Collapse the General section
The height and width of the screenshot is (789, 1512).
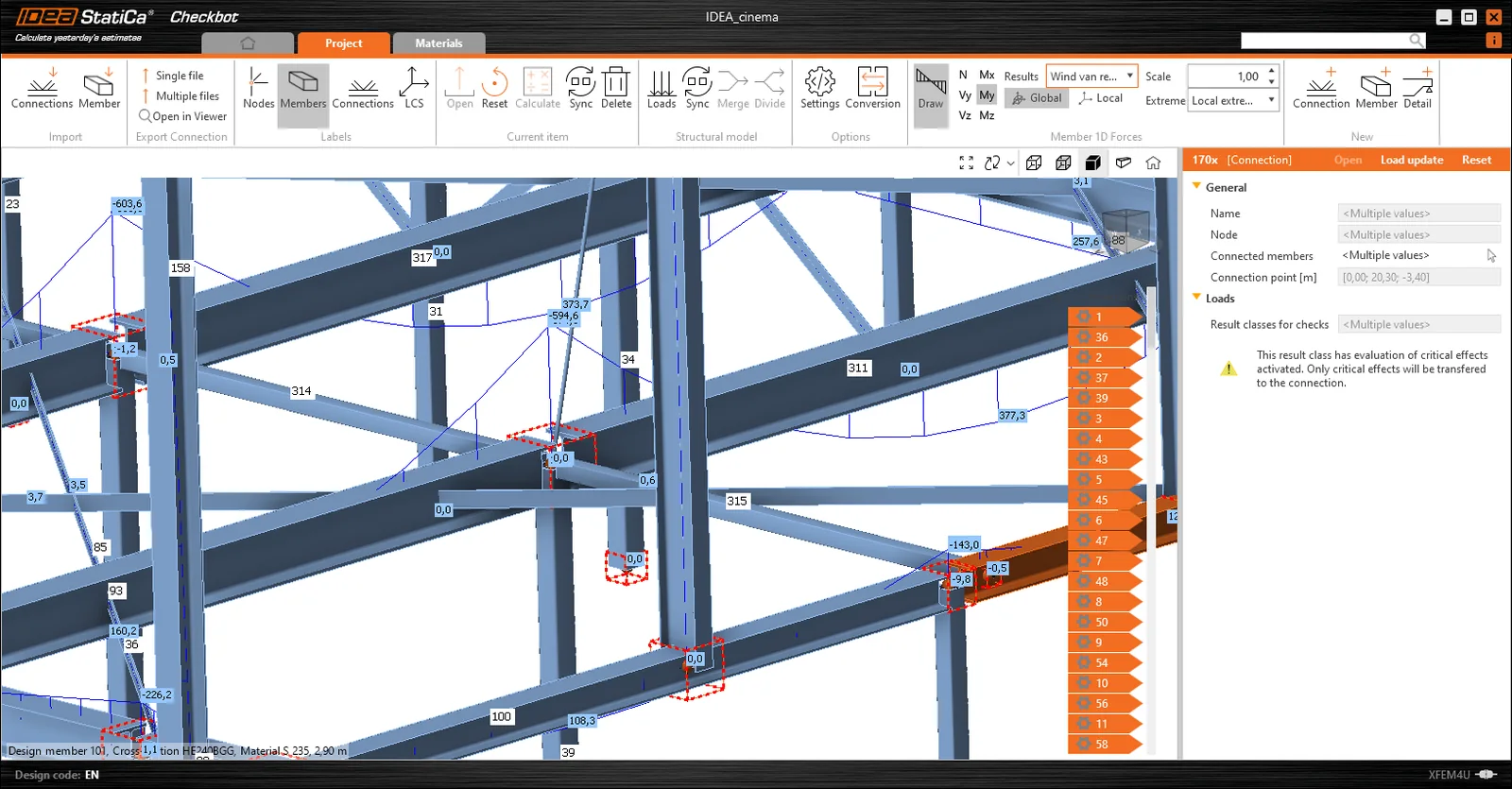(x=1196, y=186)
